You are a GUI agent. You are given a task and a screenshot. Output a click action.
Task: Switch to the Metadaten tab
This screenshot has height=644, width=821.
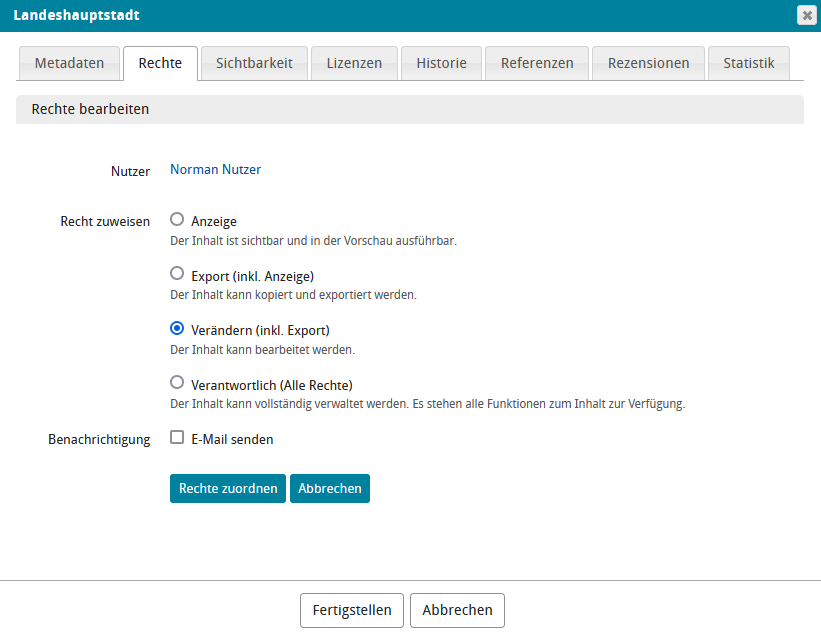(x=69, y=63)
